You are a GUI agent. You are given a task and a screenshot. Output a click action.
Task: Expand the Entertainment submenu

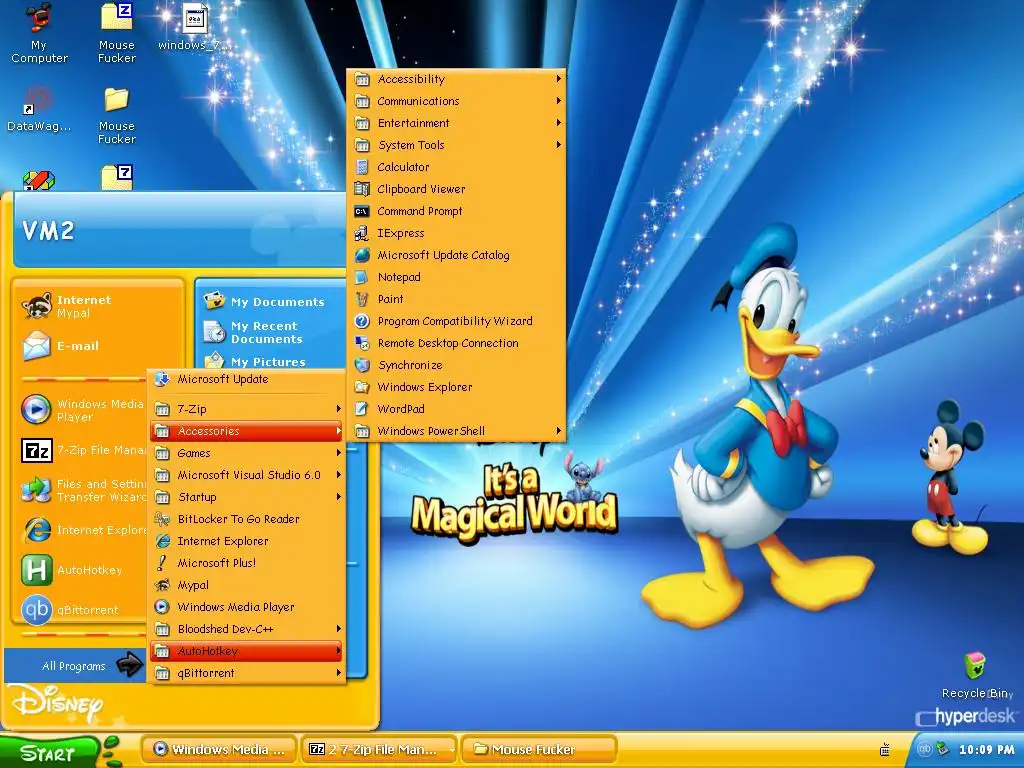(x=456, y=123)
